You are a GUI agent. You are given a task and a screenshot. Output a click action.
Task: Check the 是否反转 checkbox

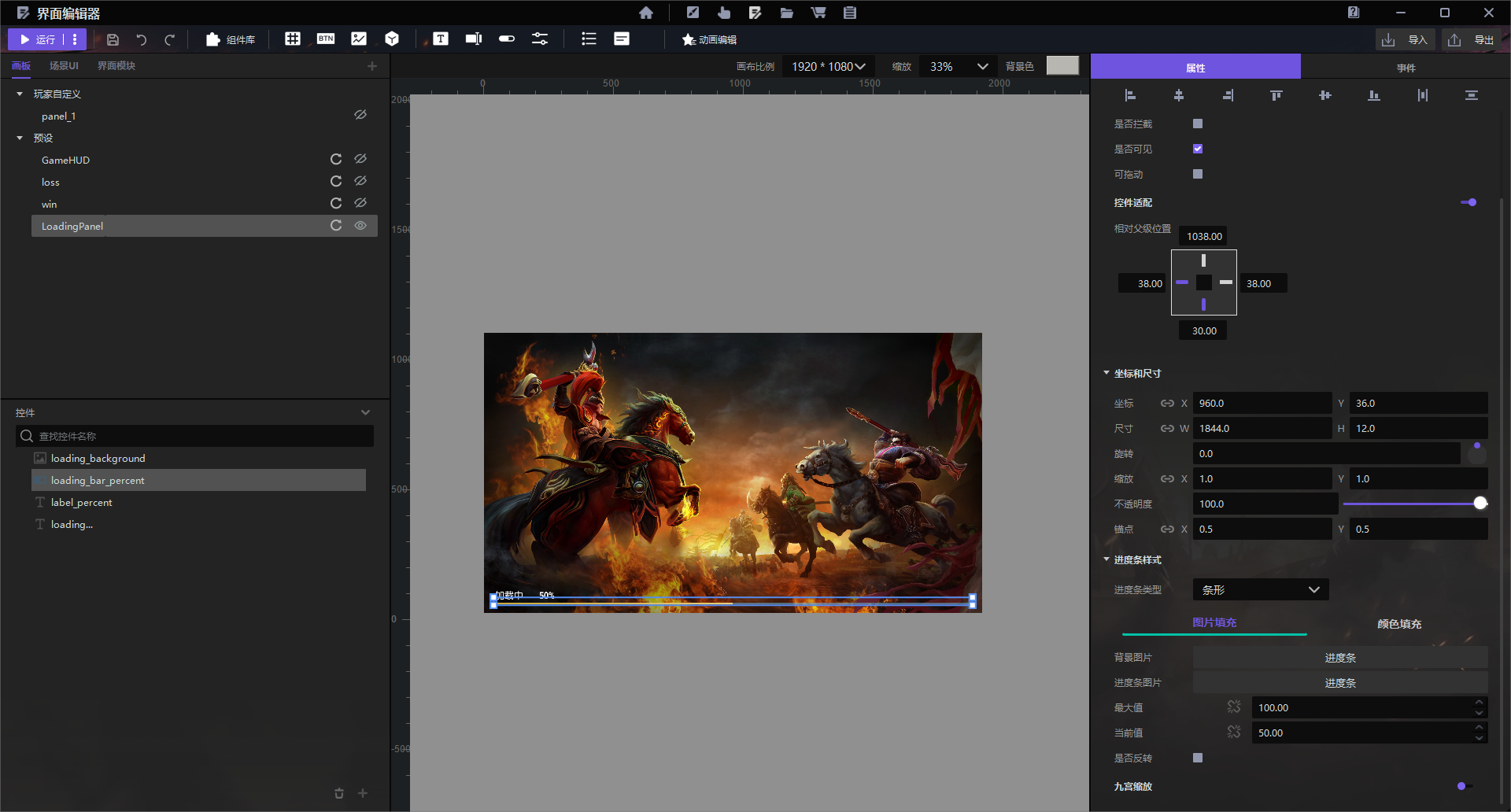point(1198,758)
